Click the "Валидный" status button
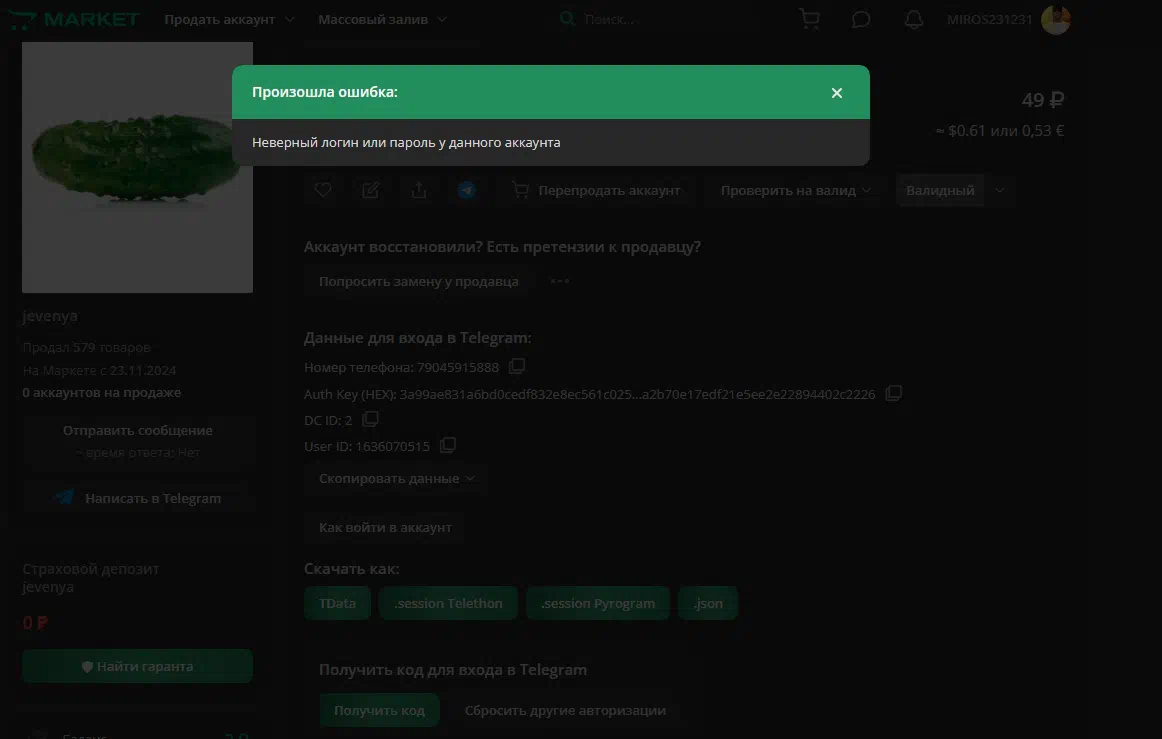 point(940,190)
